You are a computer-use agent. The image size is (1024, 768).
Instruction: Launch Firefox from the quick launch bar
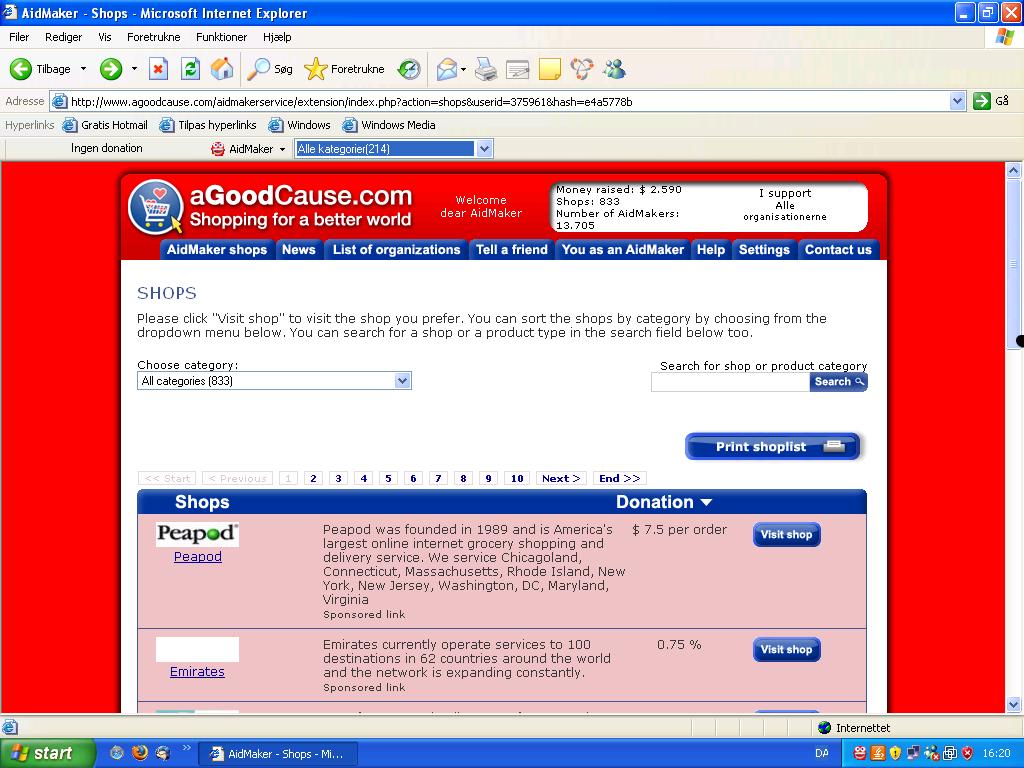point(140,753)
